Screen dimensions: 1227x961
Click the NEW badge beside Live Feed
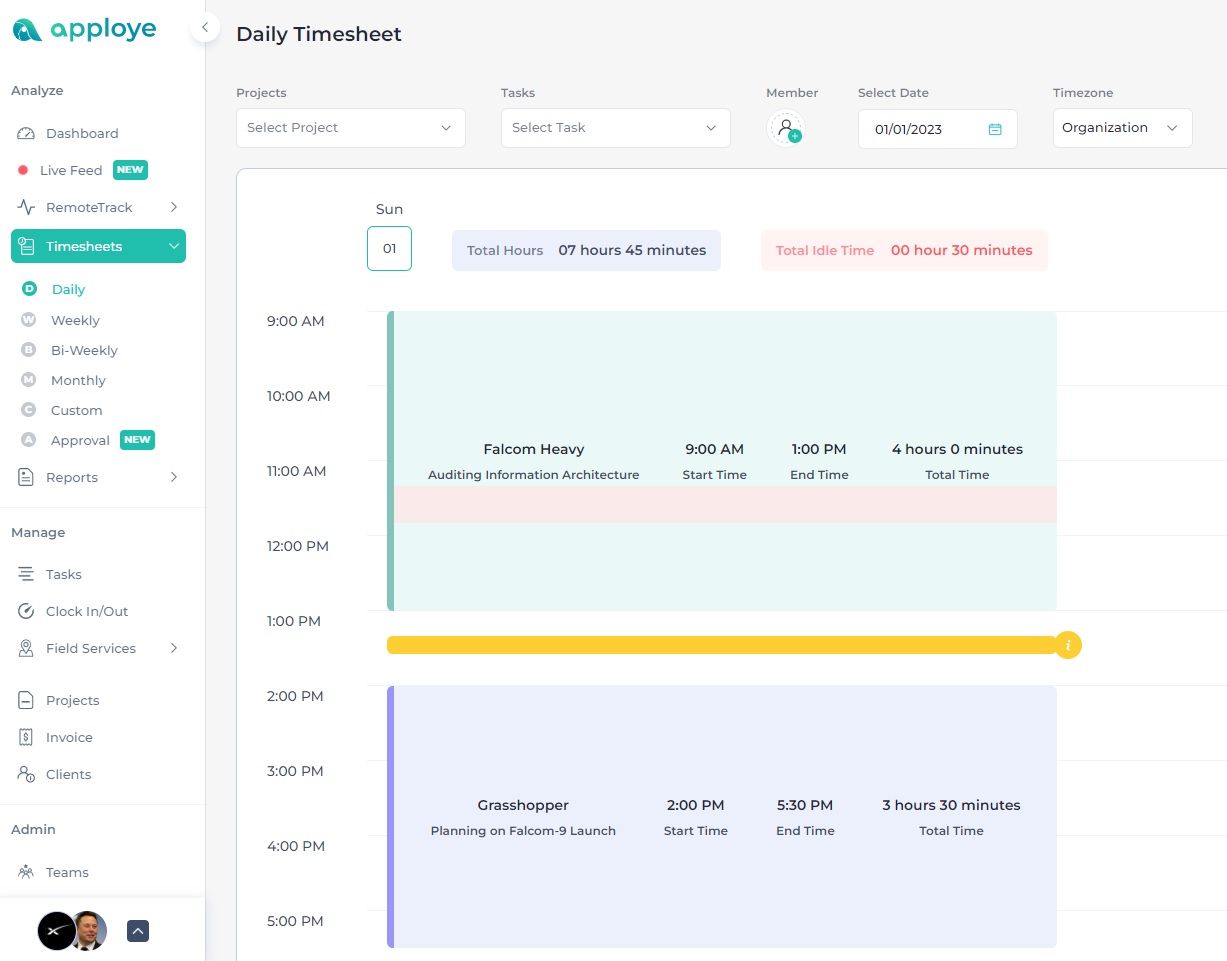click(130, 170)
